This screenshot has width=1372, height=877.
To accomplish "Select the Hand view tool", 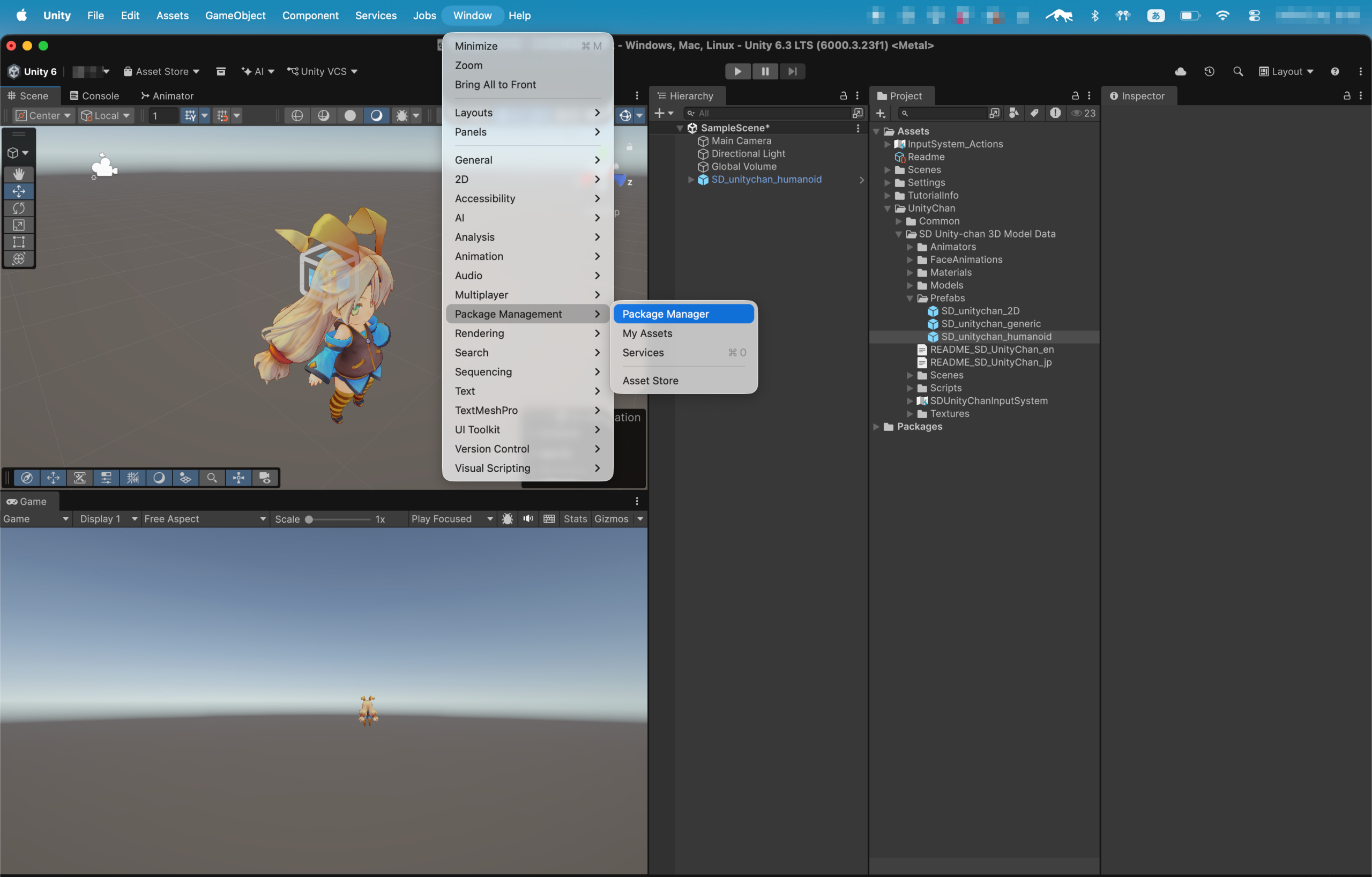I will tap(19, 174).
